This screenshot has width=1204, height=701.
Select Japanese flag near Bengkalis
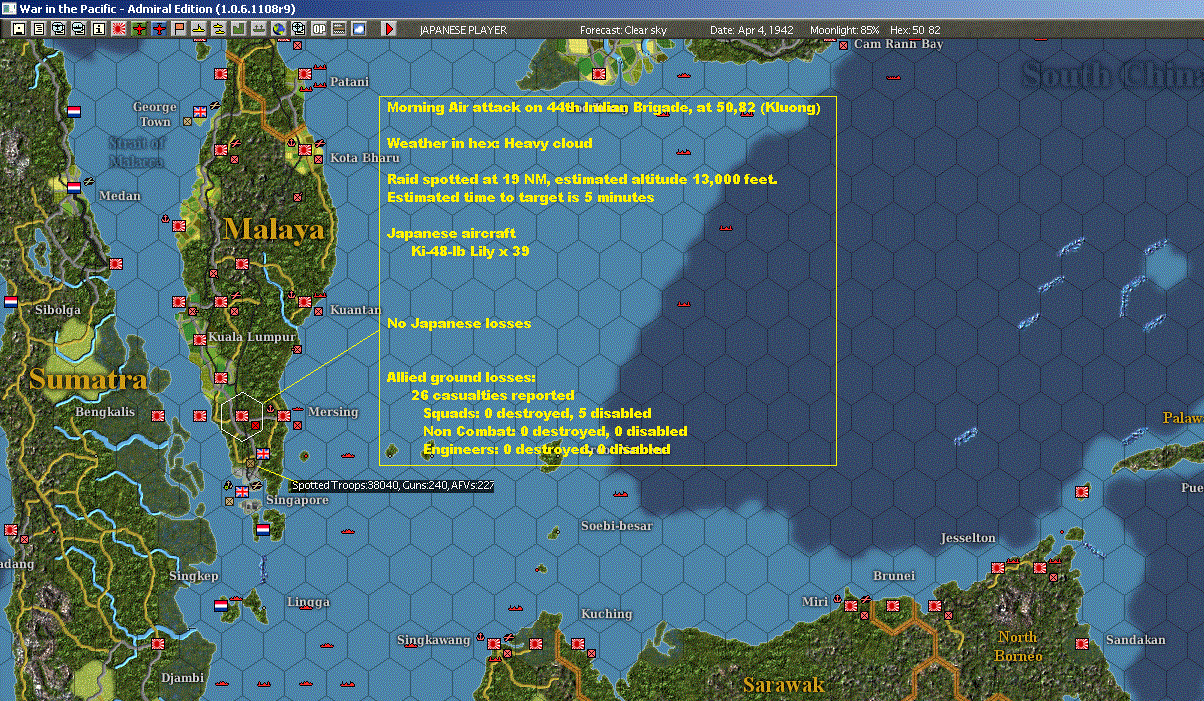click(x=157, y=415)
